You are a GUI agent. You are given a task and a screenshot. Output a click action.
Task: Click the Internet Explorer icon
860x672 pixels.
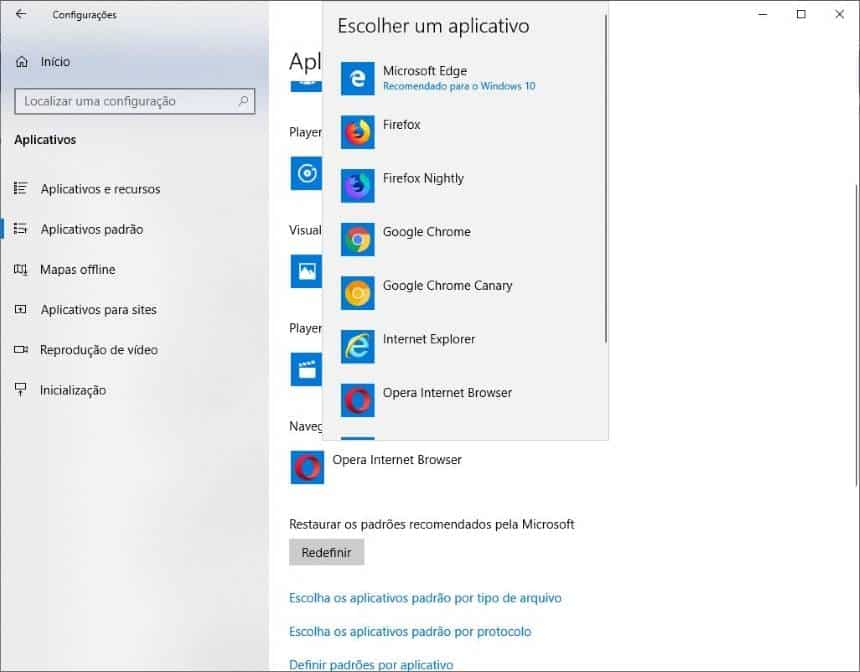point(358,347)
